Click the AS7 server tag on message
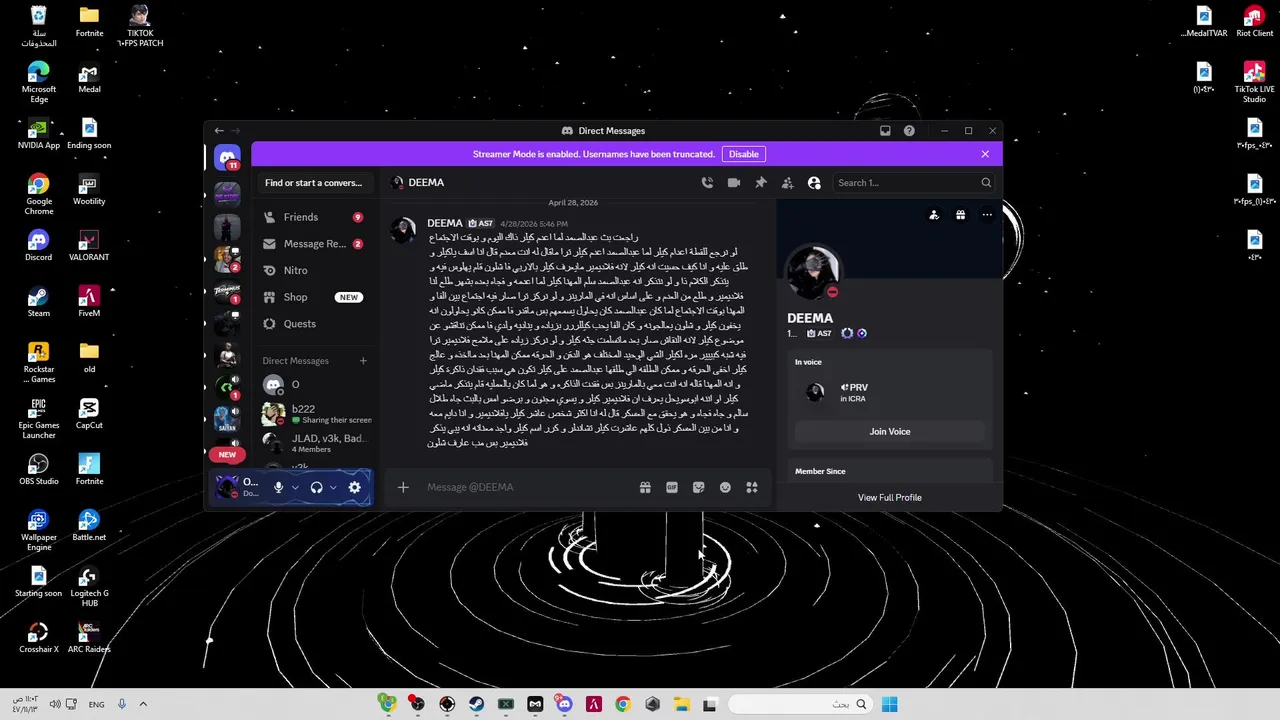 point(481,224)
